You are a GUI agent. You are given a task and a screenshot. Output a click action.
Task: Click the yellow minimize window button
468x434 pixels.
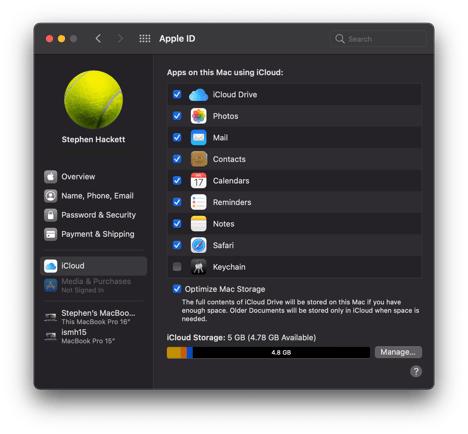[61, 39]
